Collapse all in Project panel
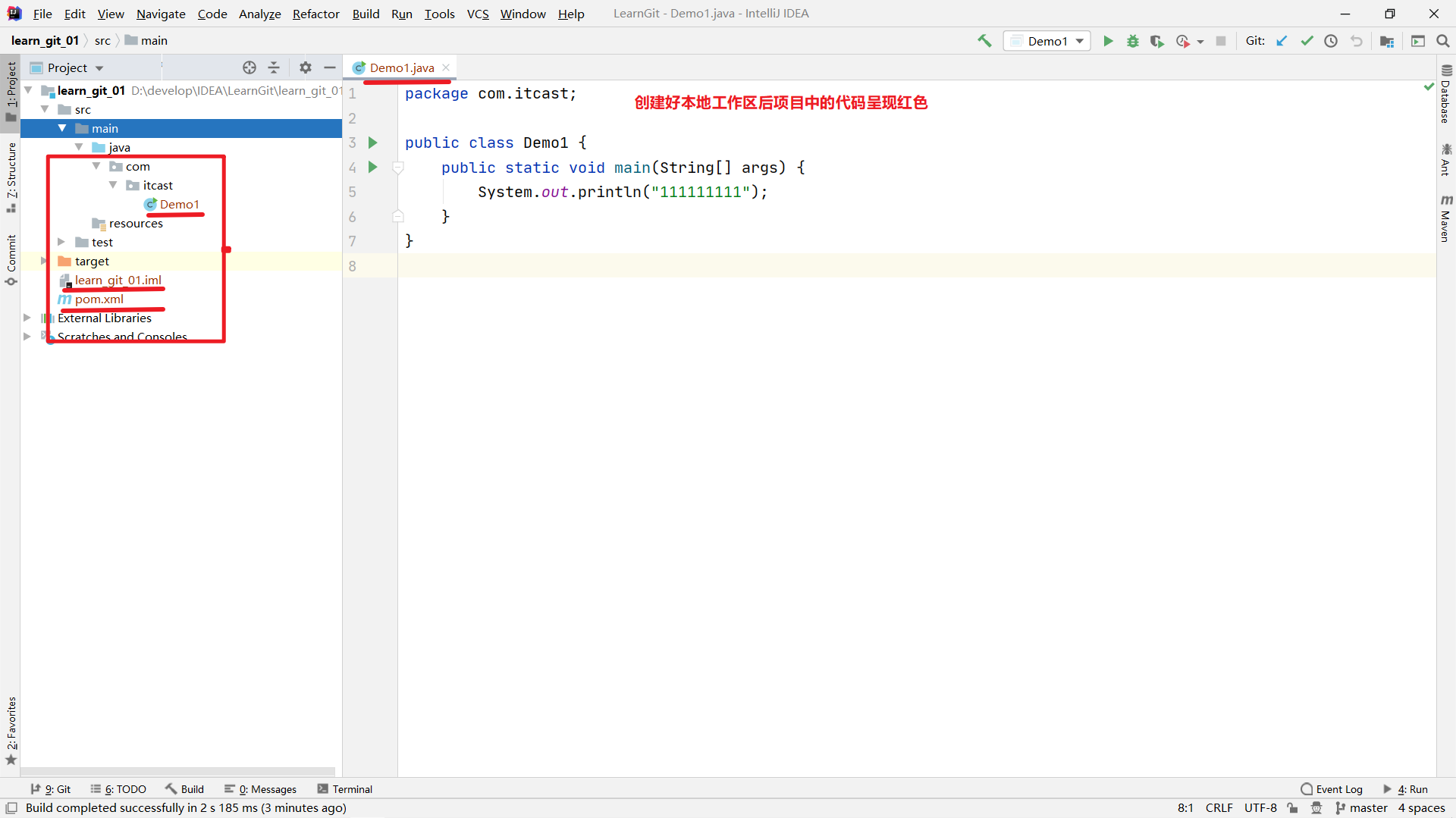The height and width of the screenshot is (818, 1456). 274,67
